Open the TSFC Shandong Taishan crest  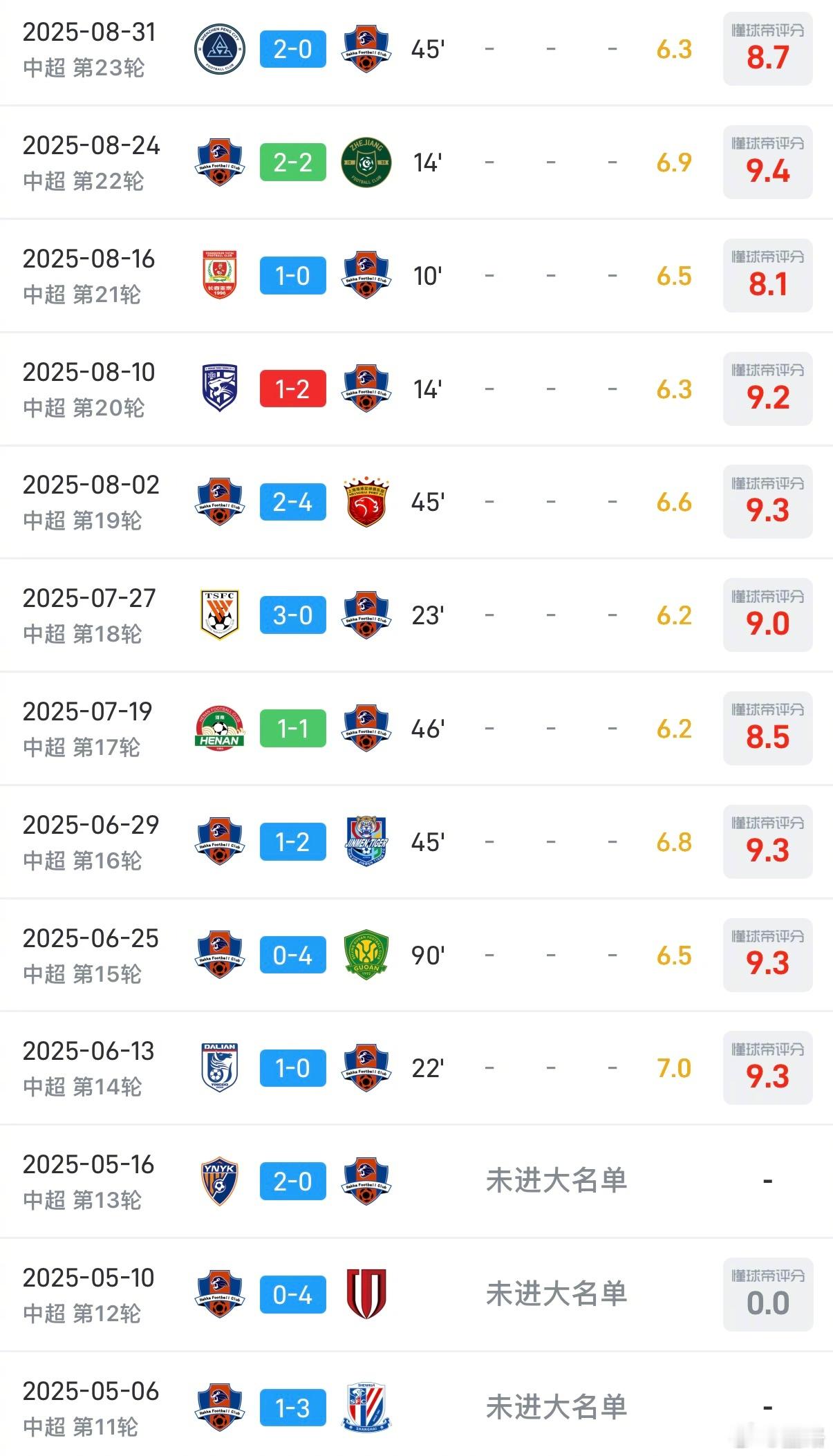[x=220, y=615]
